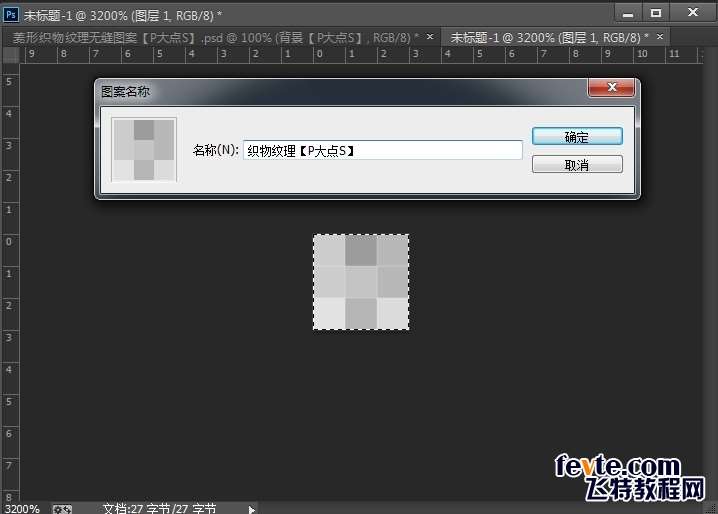This screenshot has width=718, height=514.
Task: Click the Photoshop Ps application icon
Action: point(11,15)
